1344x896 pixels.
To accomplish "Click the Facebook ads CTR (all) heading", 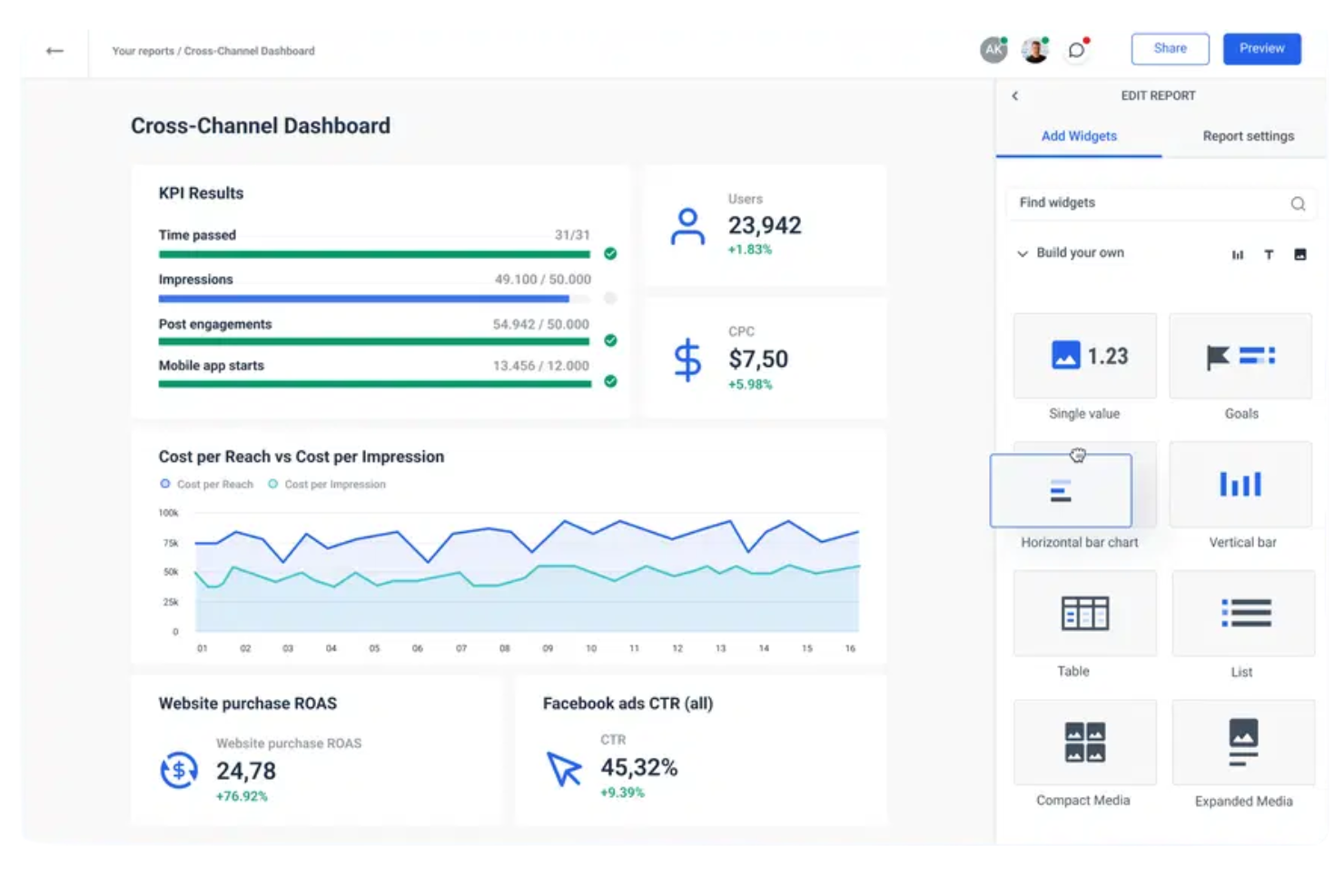I will 628,704.
